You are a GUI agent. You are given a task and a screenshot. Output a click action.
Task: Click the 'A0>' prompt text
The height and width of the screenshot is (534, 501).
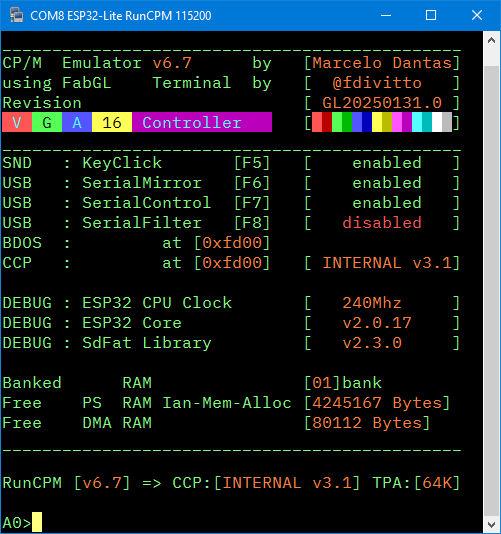pyautogui.click(x=17, y=523)
